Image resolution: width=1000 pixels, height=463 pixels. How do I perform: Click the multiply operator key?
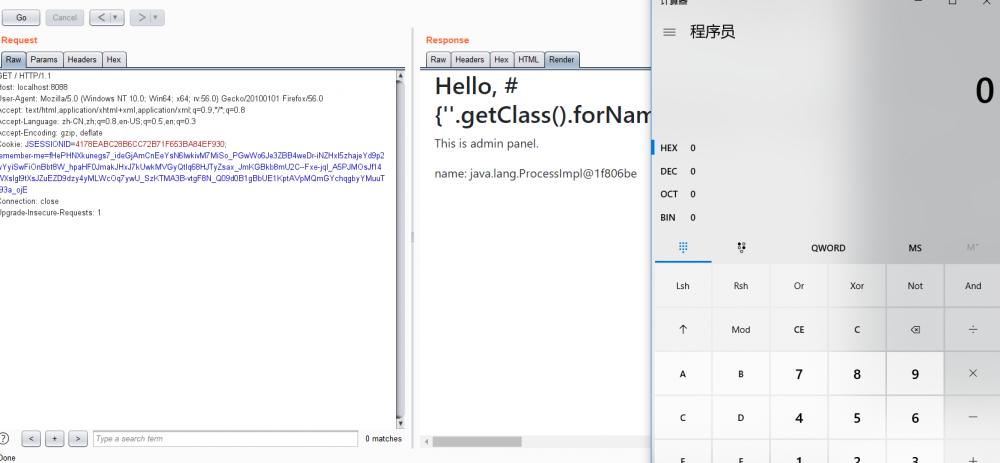coord(973,374)
